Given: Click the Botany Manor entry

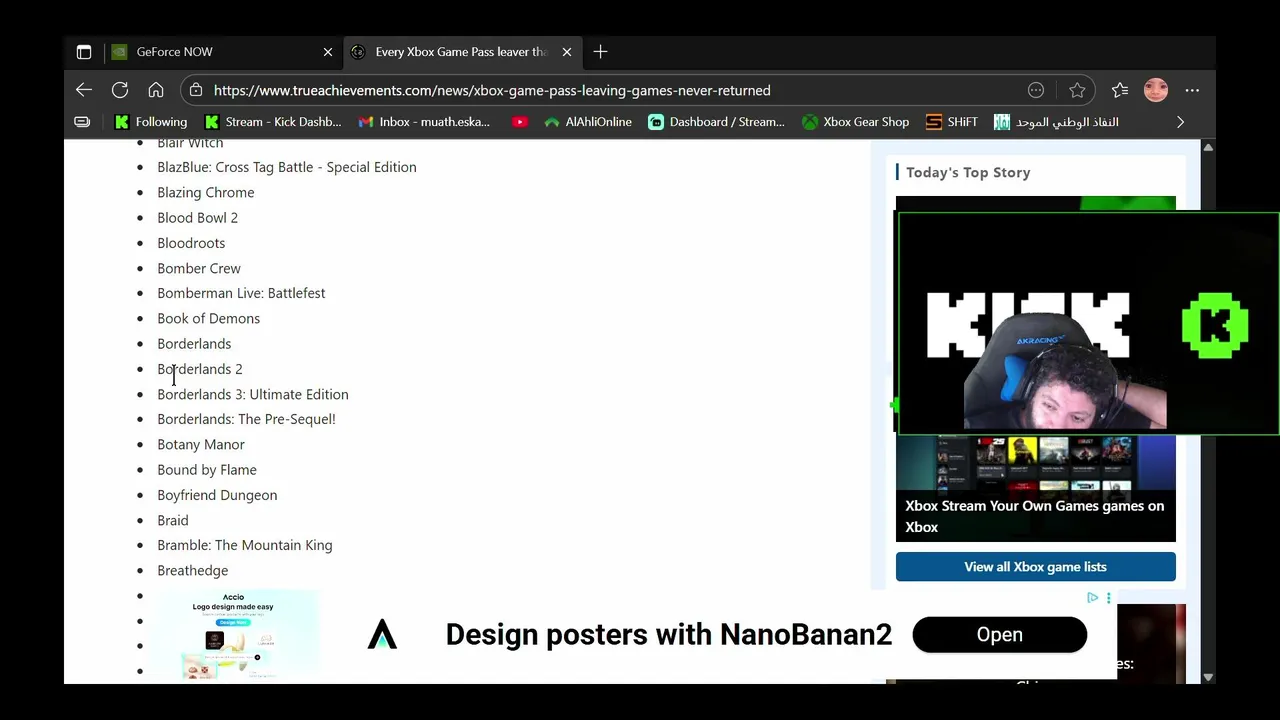Looking at the screenshot, I should 201,444.
